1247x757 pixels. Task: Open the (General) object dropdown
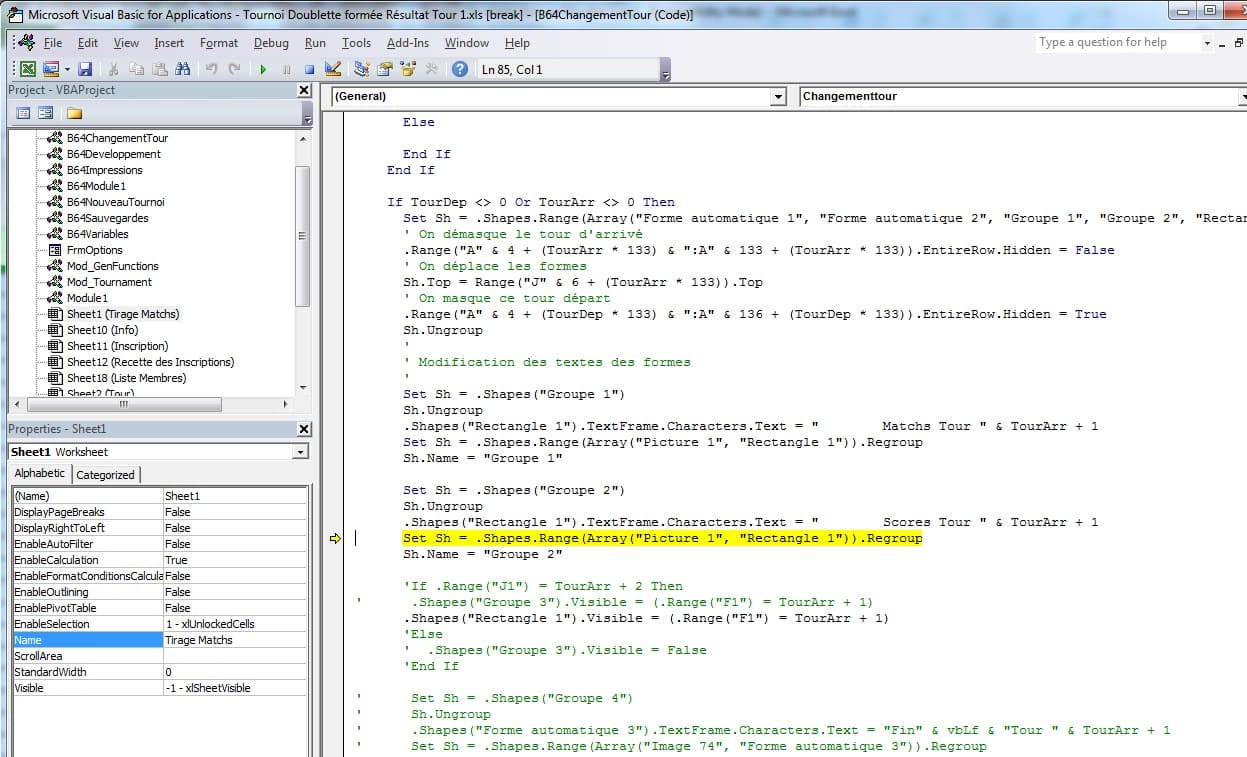pos(778,97)
